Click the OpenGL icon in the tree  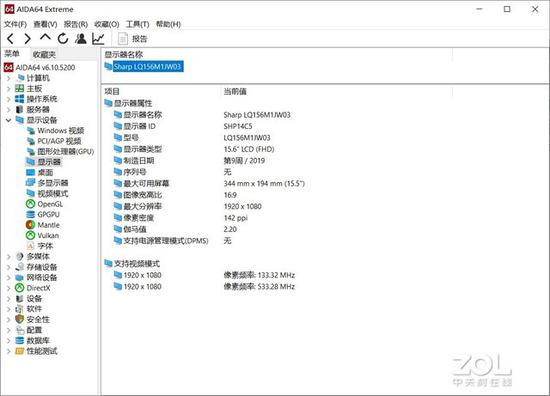pos(31,204)
